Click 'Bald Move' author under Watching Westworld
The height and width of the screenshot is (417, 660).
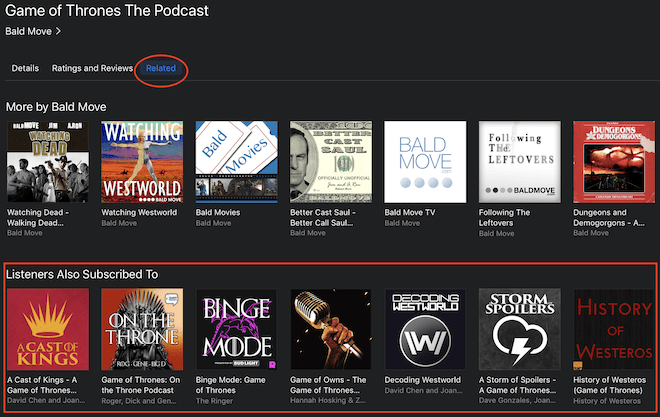pyautogui.click(x=119, y=223)
